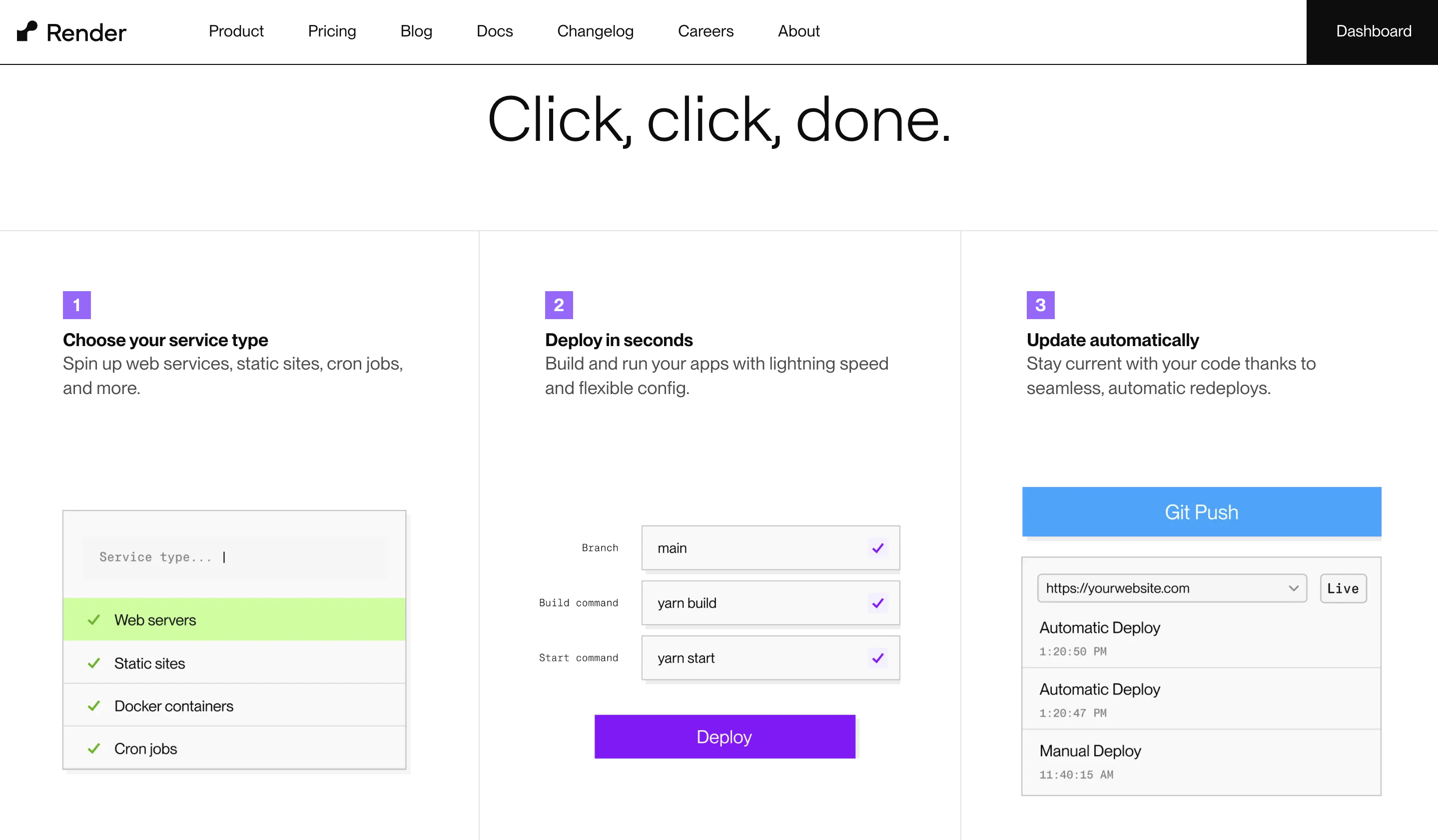The image size is (1438, 840).
Task: Toggle the checkmark in the yarn start field
Action: pyautogui.click(x=877, y=658)
